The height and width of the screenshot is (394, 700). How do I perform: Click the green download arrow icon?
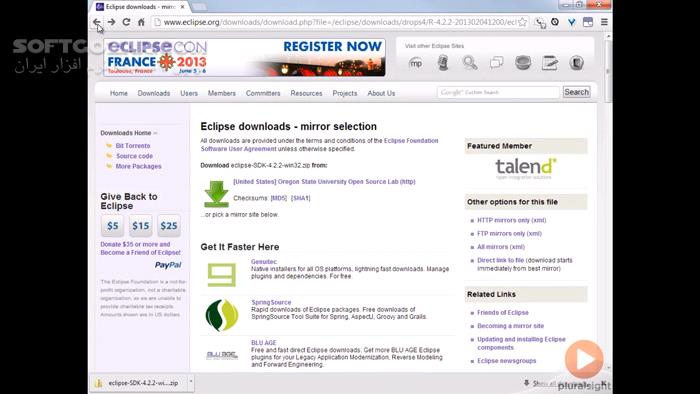click(216, 194)
